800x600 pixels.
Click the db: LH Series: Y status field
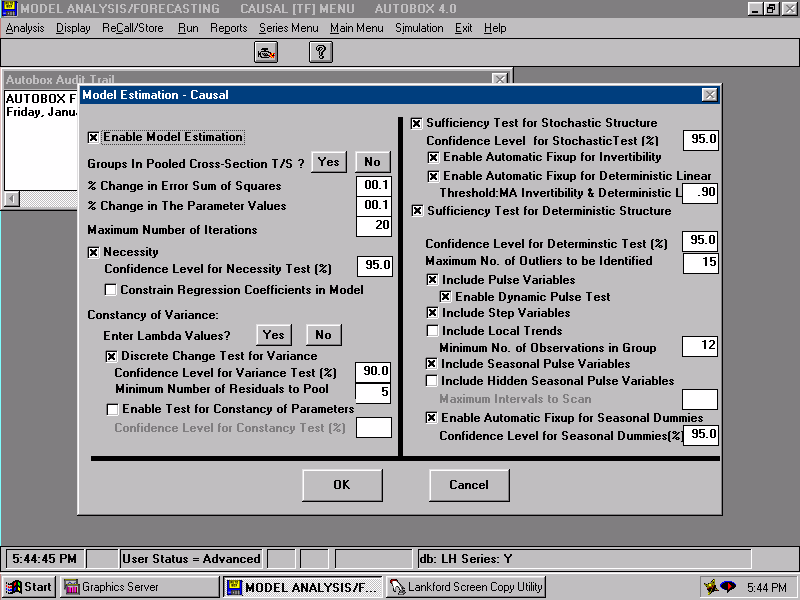(x=584, y=559)
